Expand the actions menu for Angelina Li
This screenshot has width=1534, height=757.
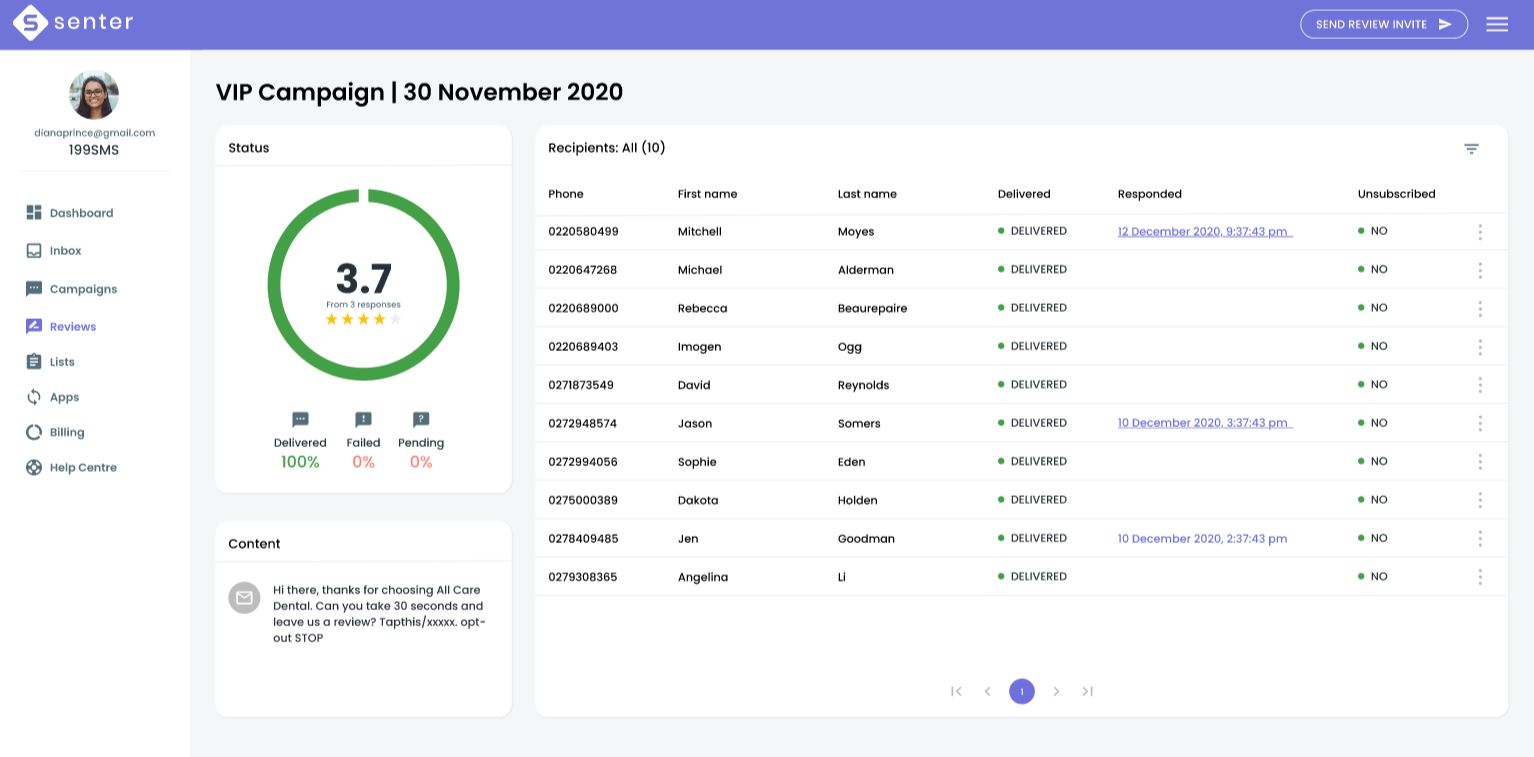tap(1479, 577)
